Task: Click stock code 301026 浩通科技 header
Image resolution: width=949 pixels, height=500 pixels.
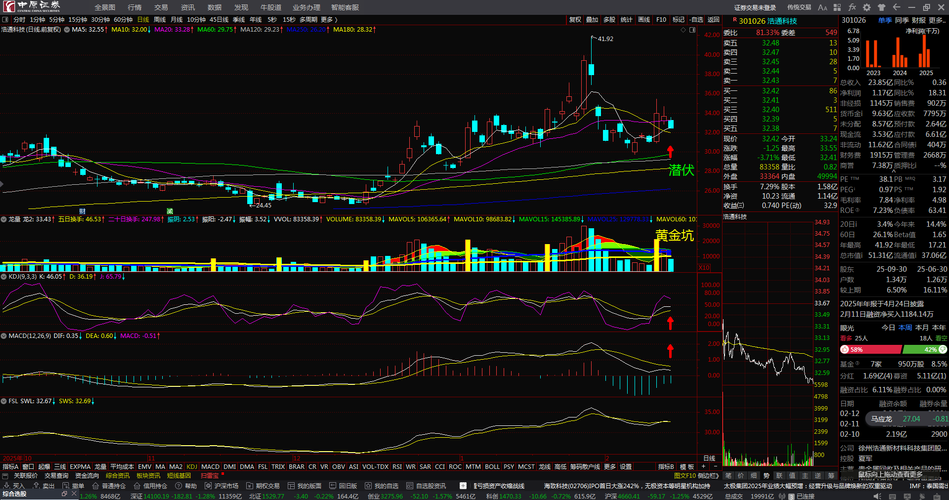Action: tap(767, 21)
